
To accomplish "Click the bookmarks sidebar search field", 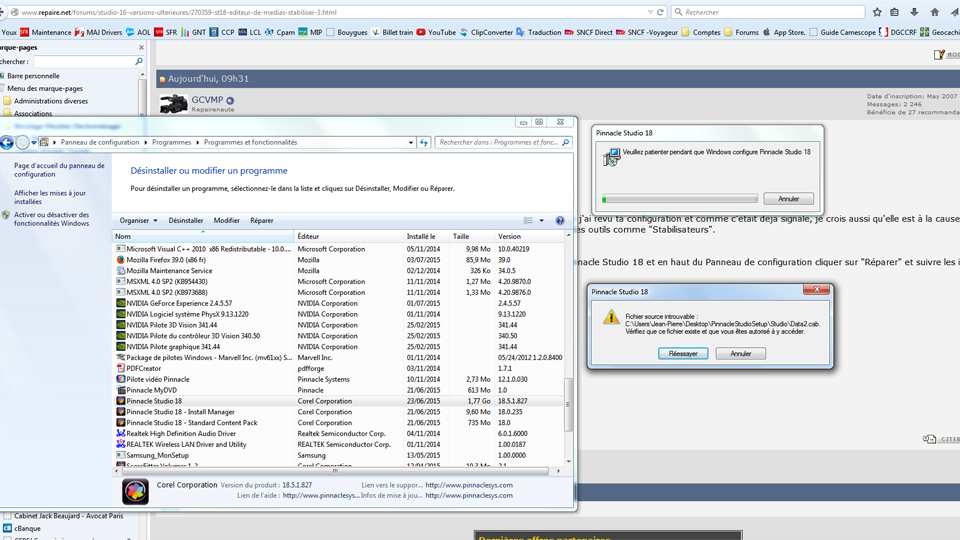I will pos(84,62).
